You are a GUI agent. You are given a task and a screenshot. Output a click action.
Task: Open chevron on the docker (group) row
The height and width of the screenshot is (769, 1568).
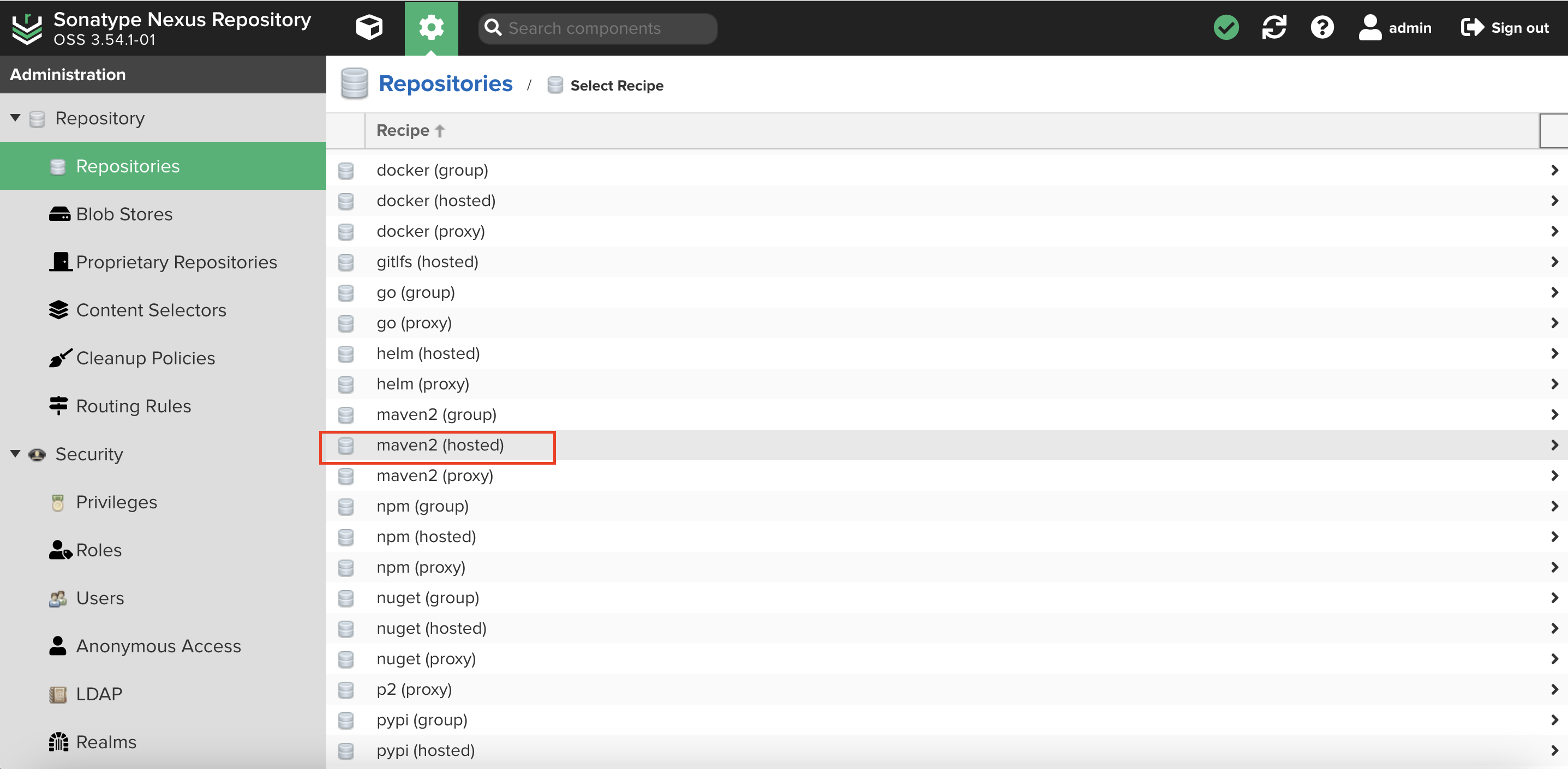[1554, 170]
